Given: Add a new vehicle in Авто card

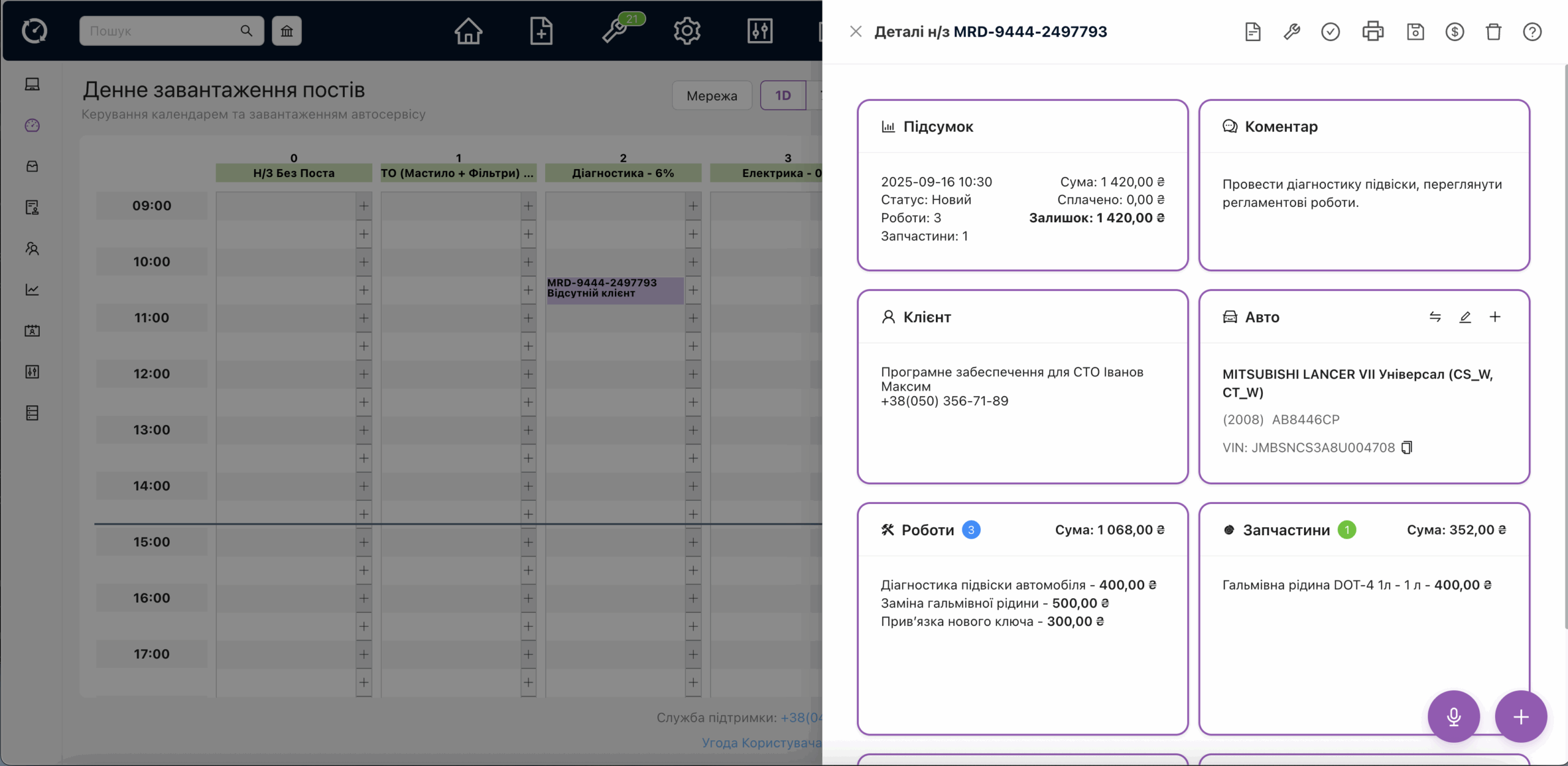Looking at the screenshot, I should 1495,317.
